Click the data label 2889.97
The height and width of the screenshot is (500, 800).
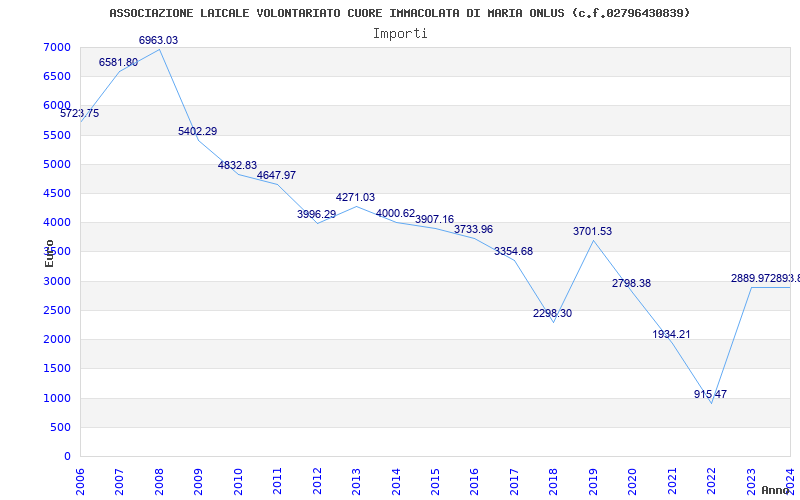[751, 279]
